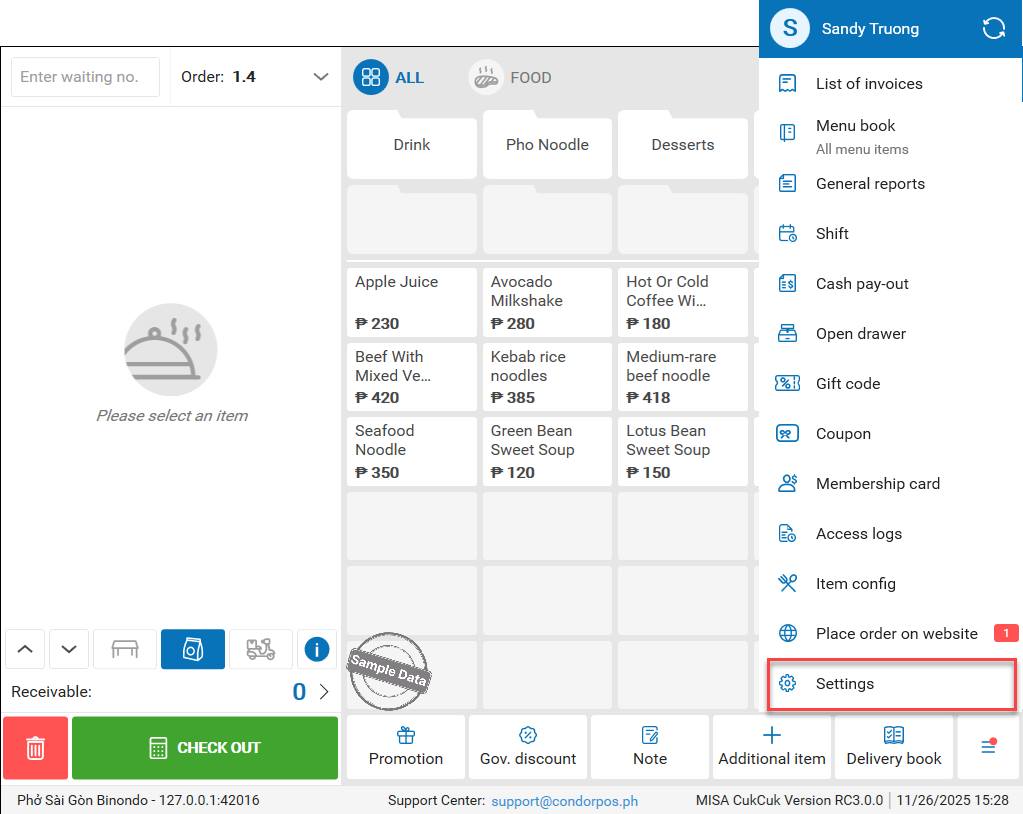Select the takeaway bag order type
The width and height of the screenshot is (1023, 814).
click(x=192, y=649)
